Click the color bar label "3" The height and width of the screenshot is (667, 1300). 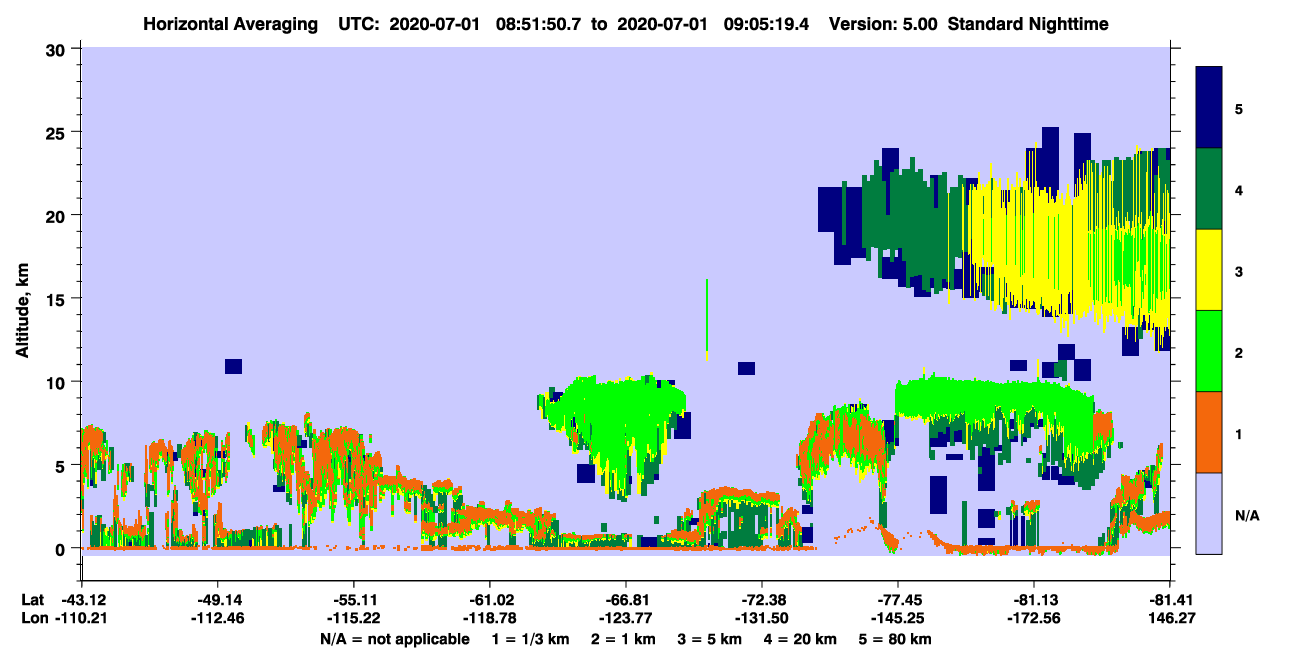[x=1239, y=271]
